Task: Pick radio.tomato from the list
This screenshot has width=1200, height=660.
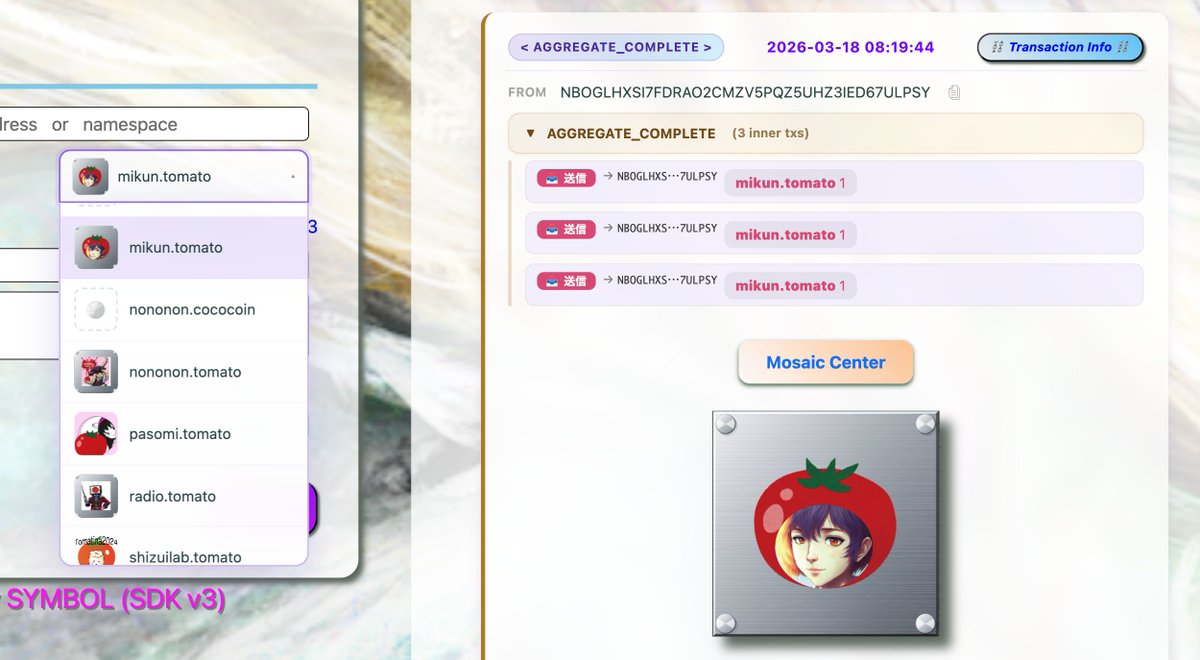Action: pyautogui.click(x=184, y=496)
